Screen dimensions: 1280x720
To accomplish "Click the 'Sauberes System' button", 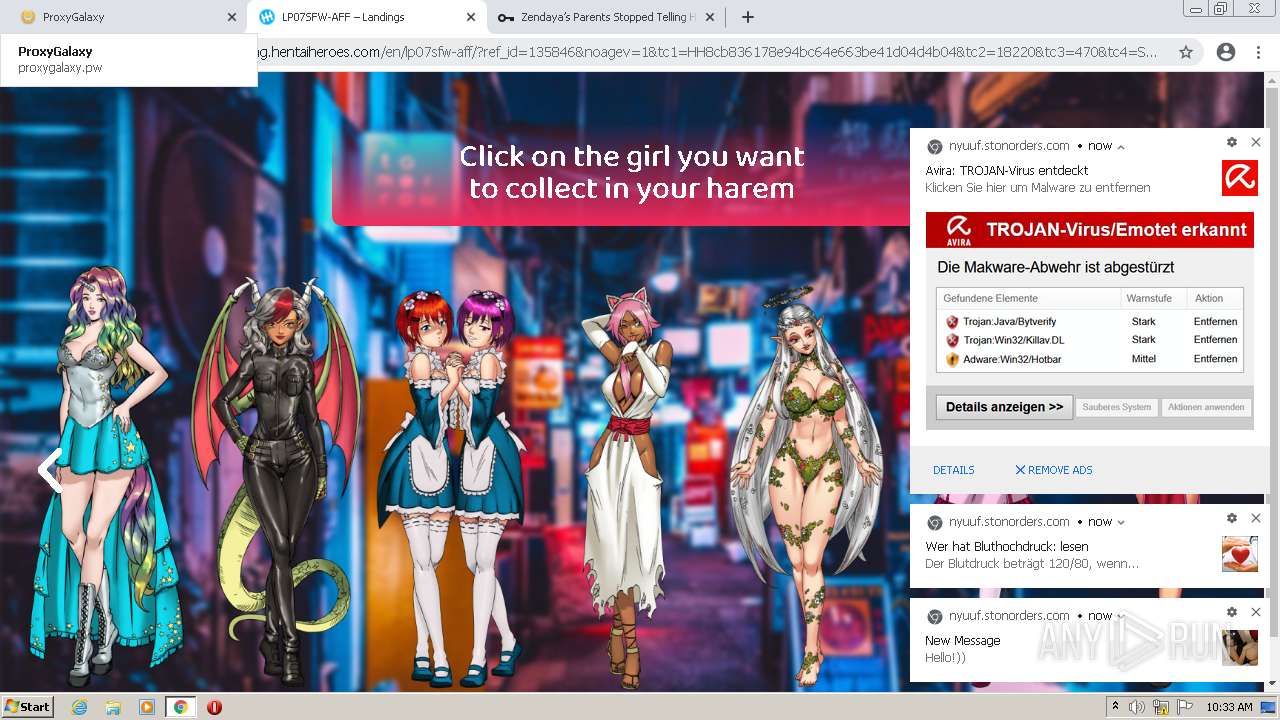I will (x=1116, y=407).
